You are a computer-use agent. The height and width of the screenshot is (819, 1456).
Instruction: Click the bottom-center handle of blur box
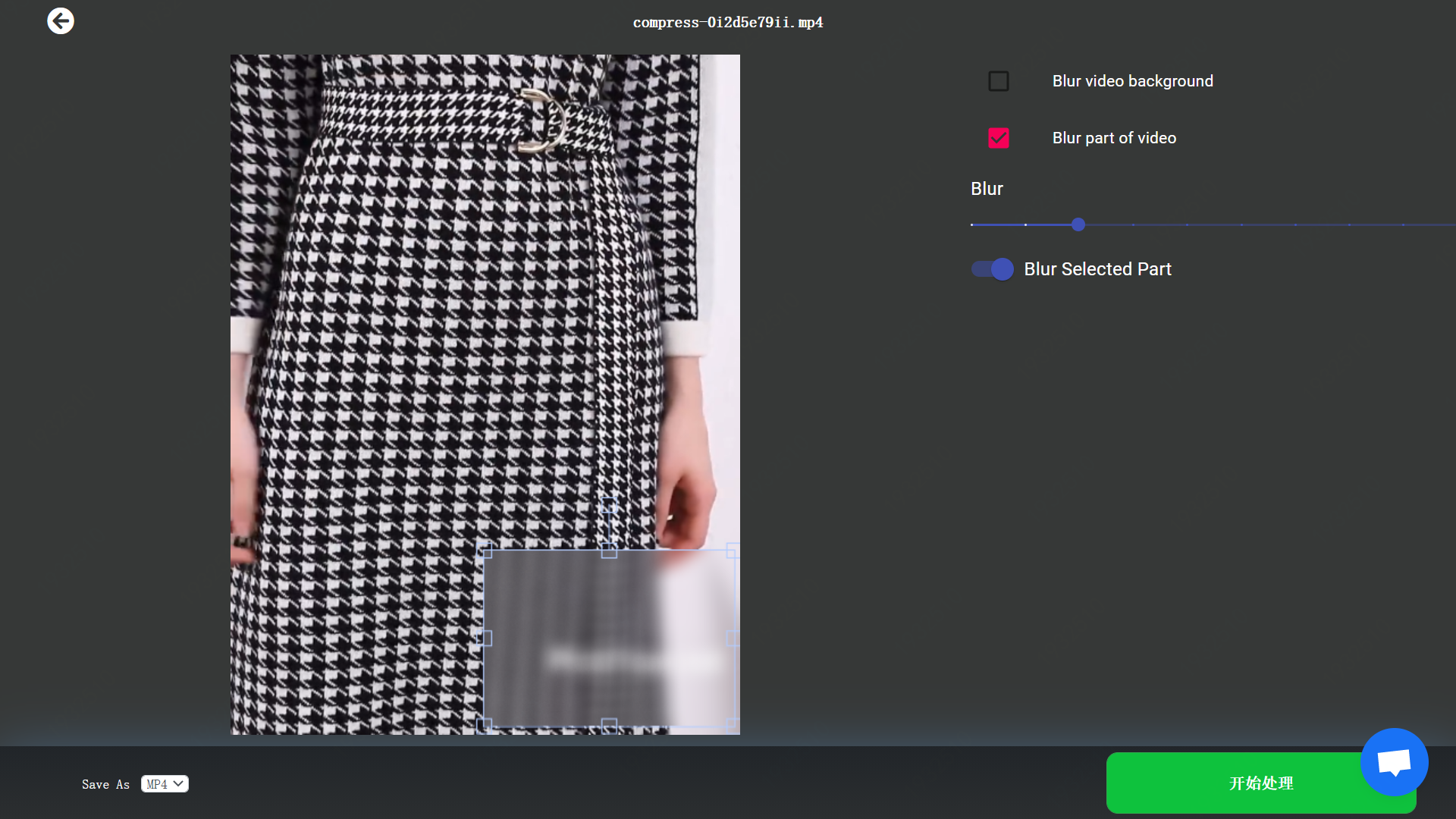pyautogui.click(x=609, y=724)
